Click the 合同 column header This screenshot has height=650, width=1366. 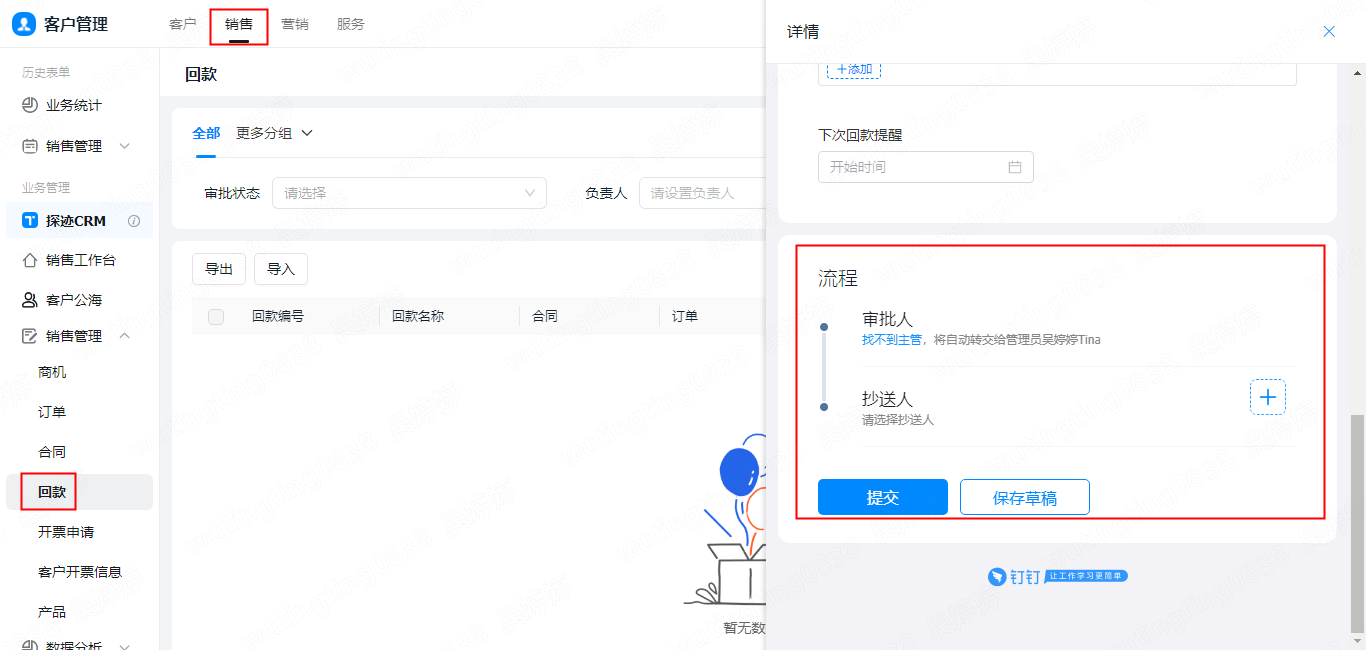click(545, 316)
